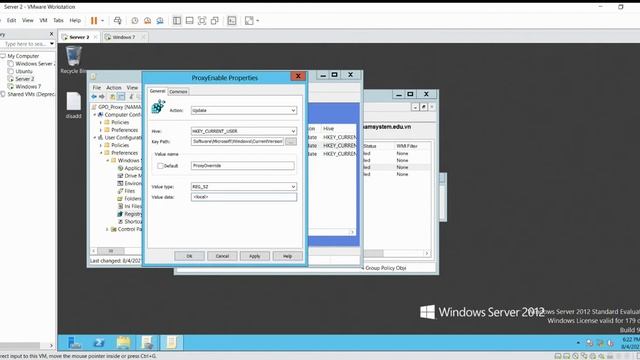Expand Preferences under Computer Configuration
Image resolution: width=640 pixels, height=360 pixels.
101,130
